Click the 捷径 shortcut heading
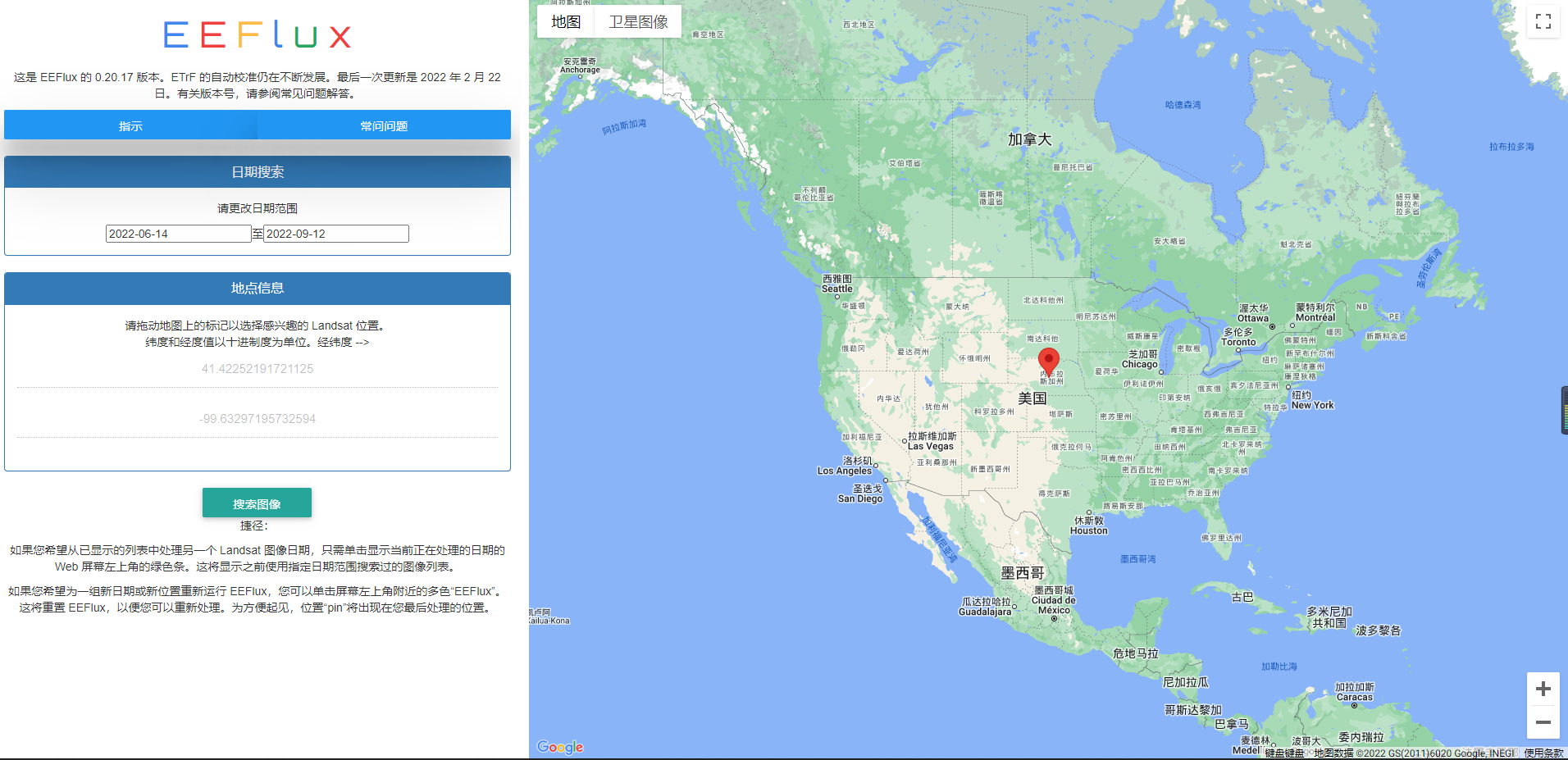Viewport: 1568px width, 760px height. [x=254, y=526]
